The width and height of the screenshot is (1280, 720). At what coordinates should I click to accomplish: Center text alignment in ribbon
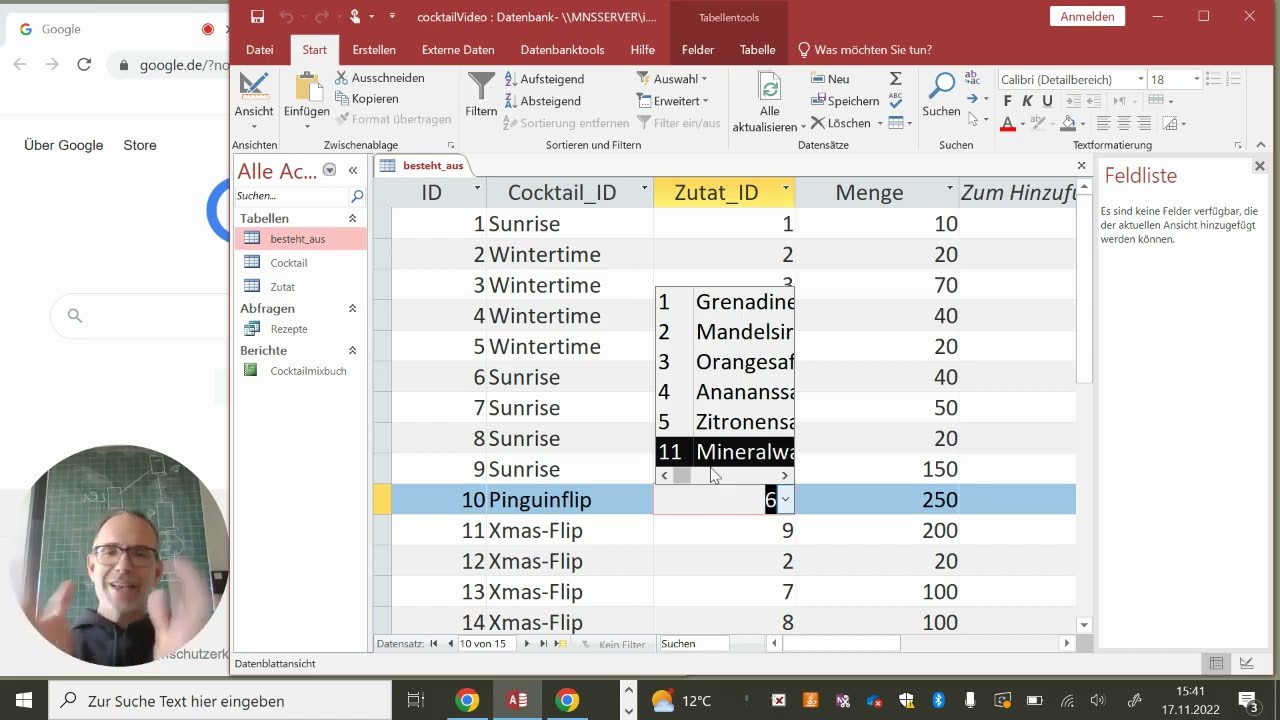coord(1124,124)
